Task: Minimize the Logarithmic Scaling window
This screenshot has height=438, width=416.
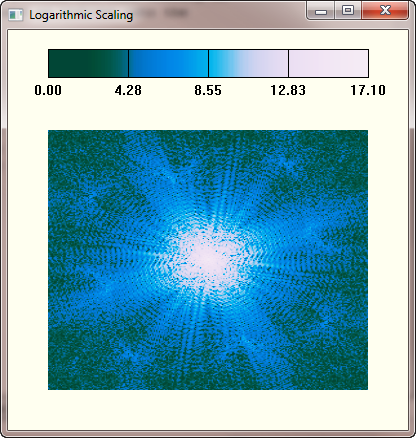Action: pyautogui.click(x=321, y=11)
